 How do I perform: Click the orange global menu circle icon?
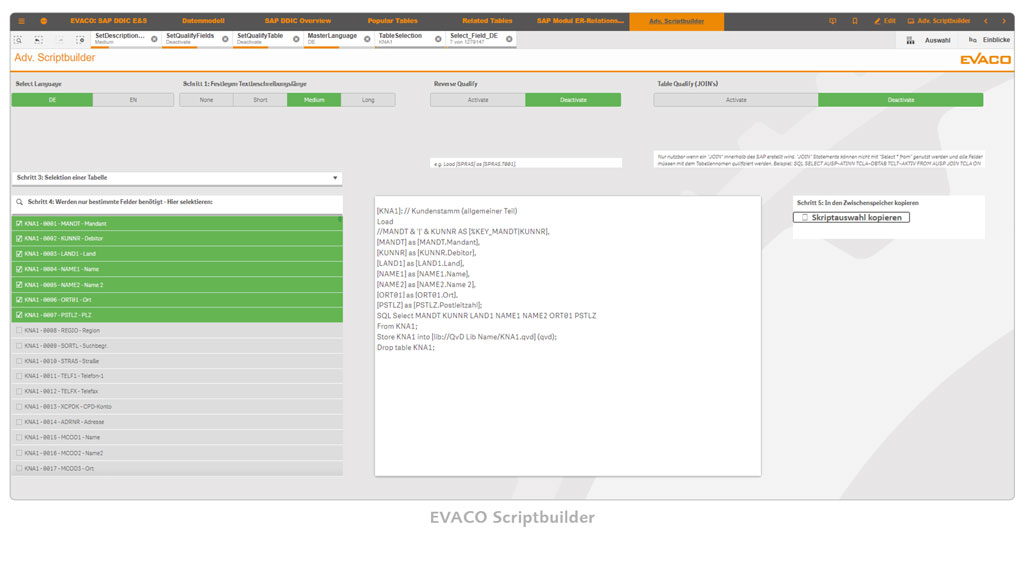pos(44,21)
